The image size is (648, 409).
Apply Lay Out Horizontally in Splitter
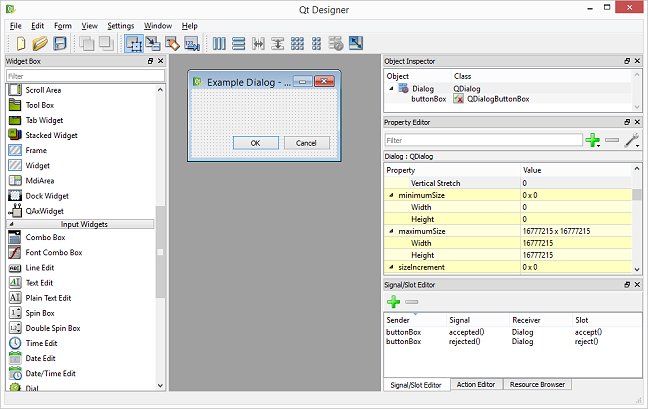click(x=258, y=43)
